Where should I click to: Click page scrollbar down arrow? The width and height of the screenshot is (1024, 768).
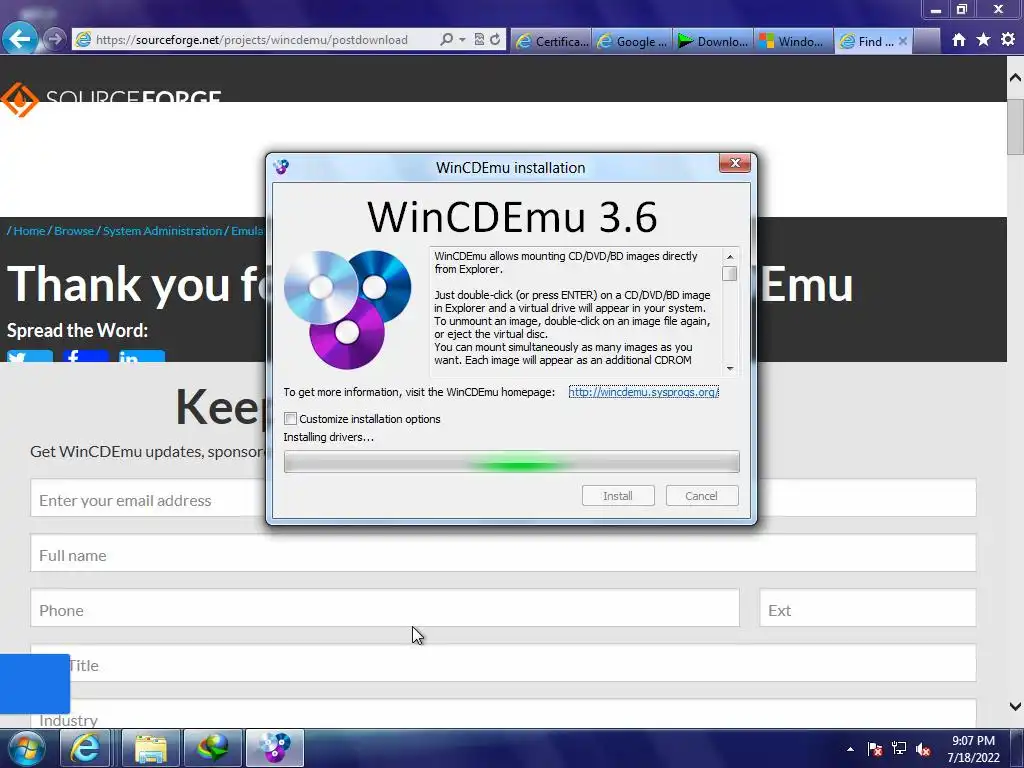[x=1015, y=706]
